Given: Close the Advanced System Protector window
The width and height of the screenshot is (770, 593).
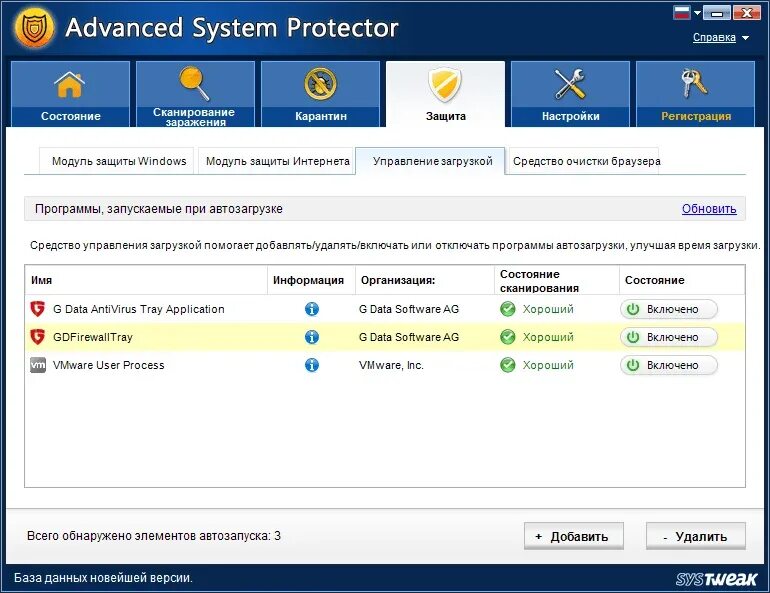Looking at the screenshot, I should [x=747, y=13].
